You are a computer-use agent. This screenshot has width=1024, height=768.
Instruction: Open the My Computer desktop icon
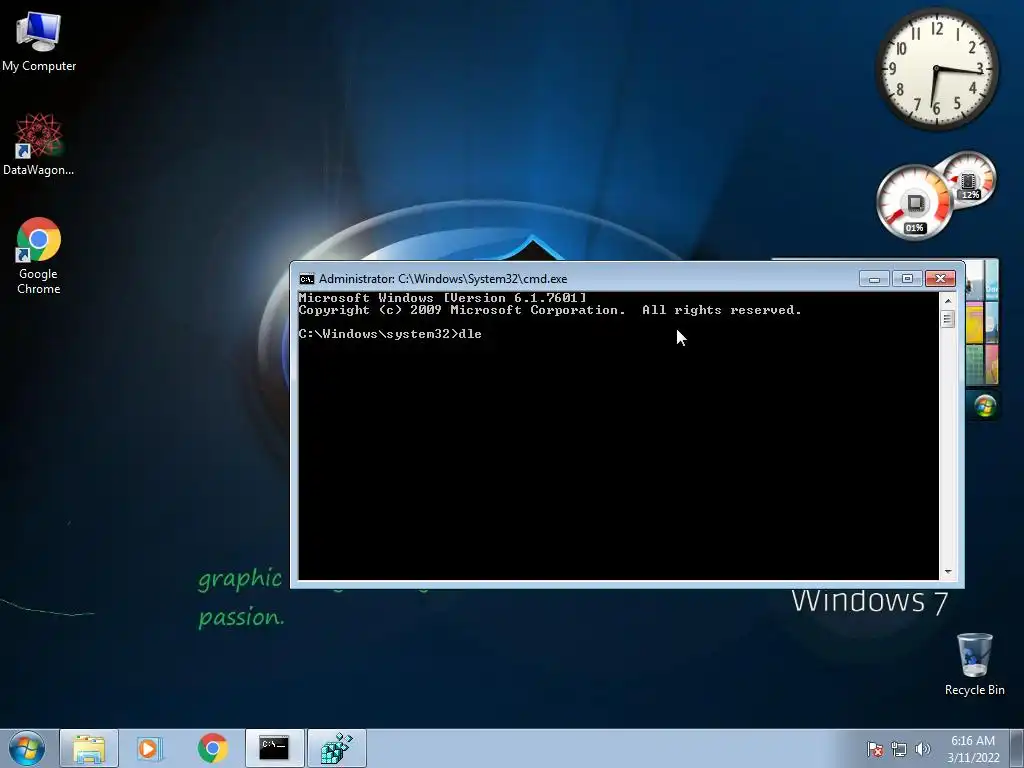[x=39, y=42]
